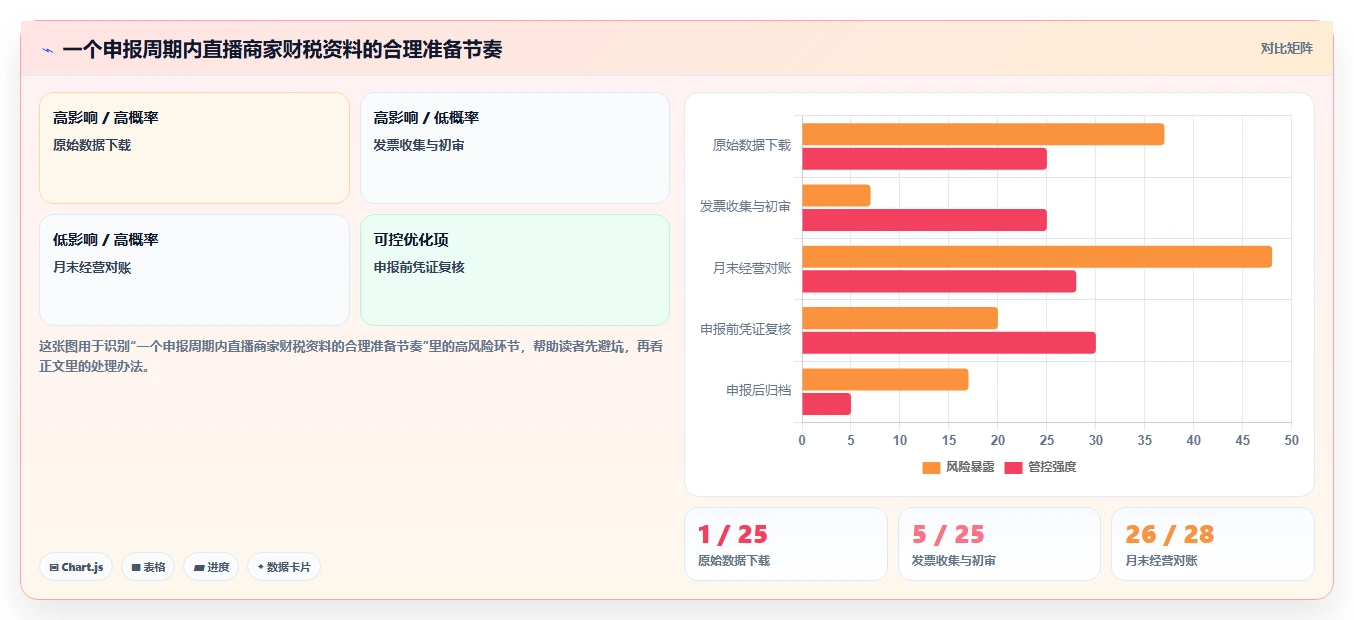
Task: Click the orange bar for 申报前凭证复核
Action: tap(900, 318)
